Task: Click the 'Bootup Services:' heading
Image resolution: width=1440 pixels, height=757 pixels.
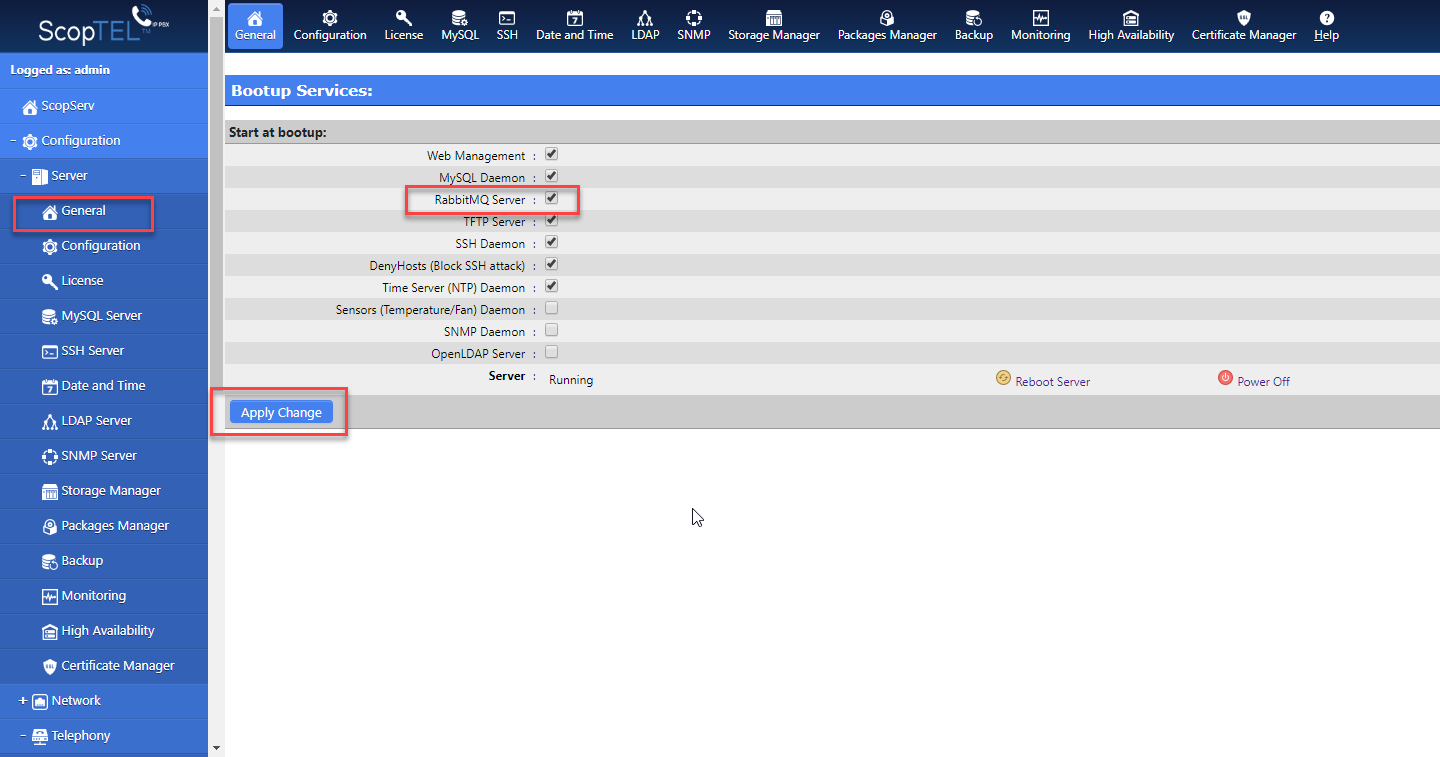Action: [302, 90]
